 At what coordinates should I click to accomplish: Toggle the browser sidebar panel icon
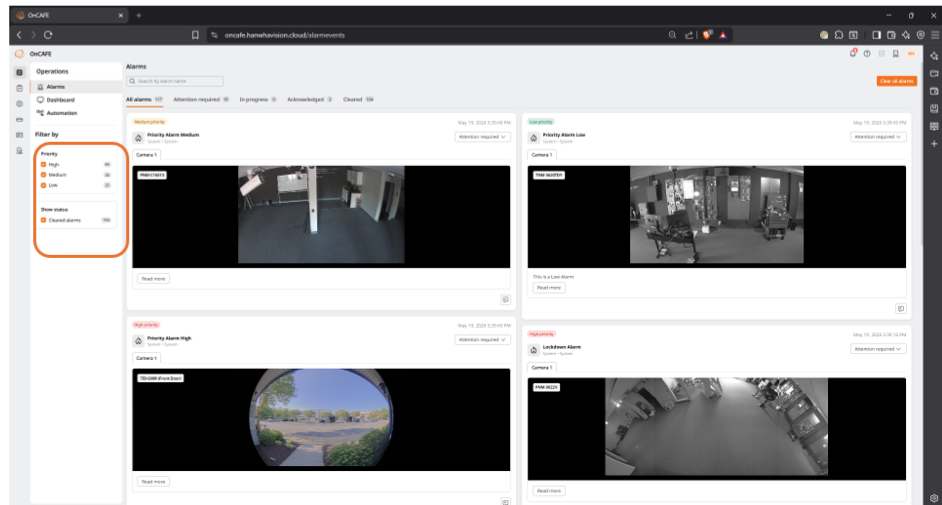(x=877, y=35)
